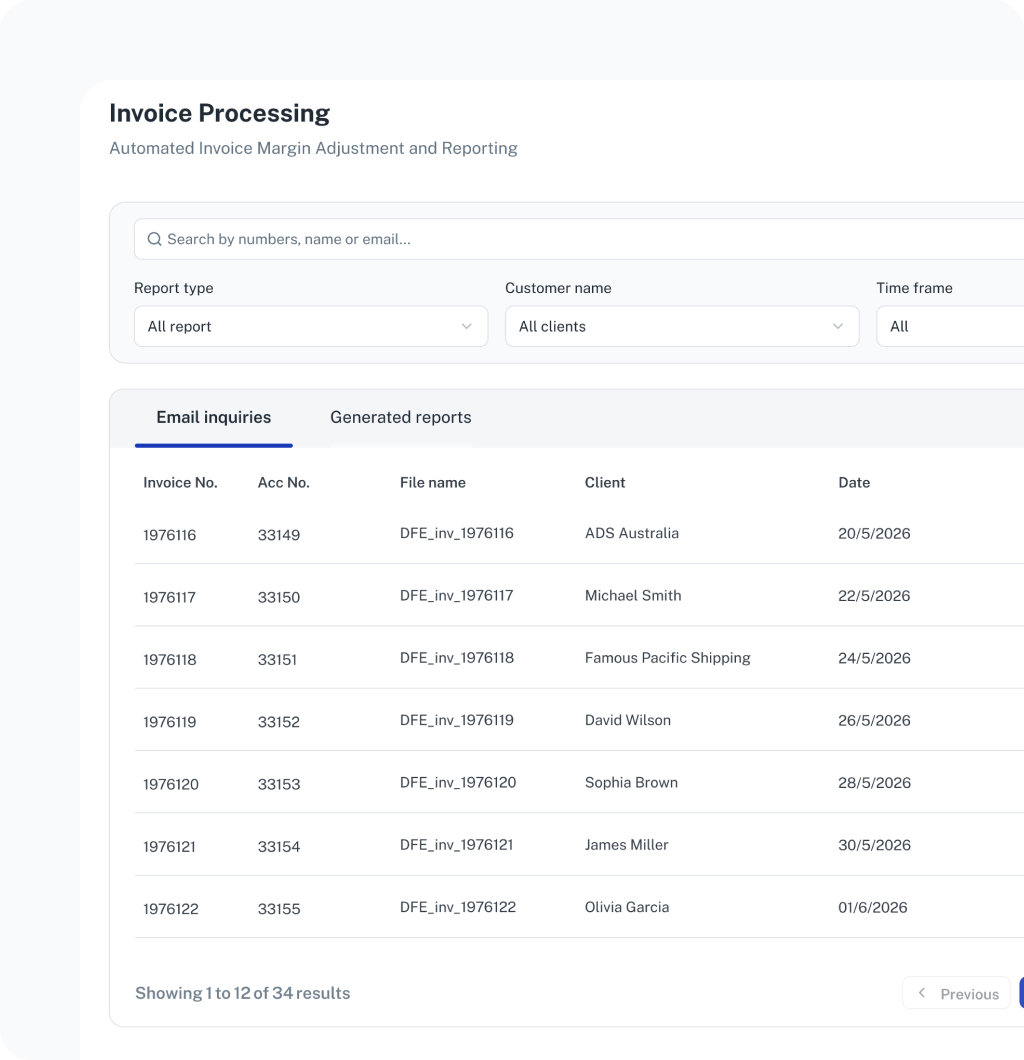Expand the All clients chevron arrow
This screenshot has height=1060, width=1024.
(837, 327)
